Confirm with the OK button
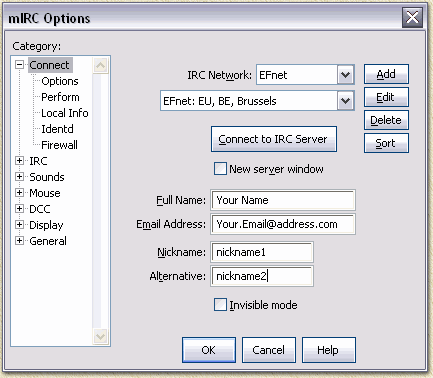The width and height of the screenshot is (433, 378). [x=209, y=350]
